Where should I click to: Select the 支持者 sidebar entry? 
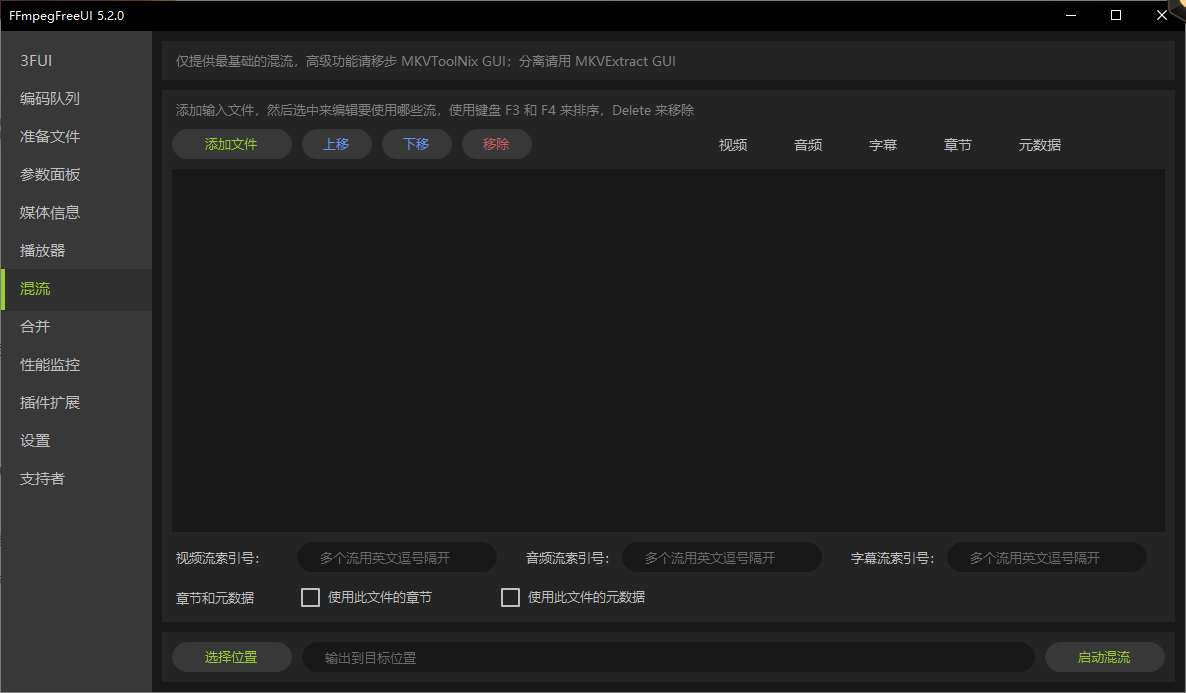(42, 478)
